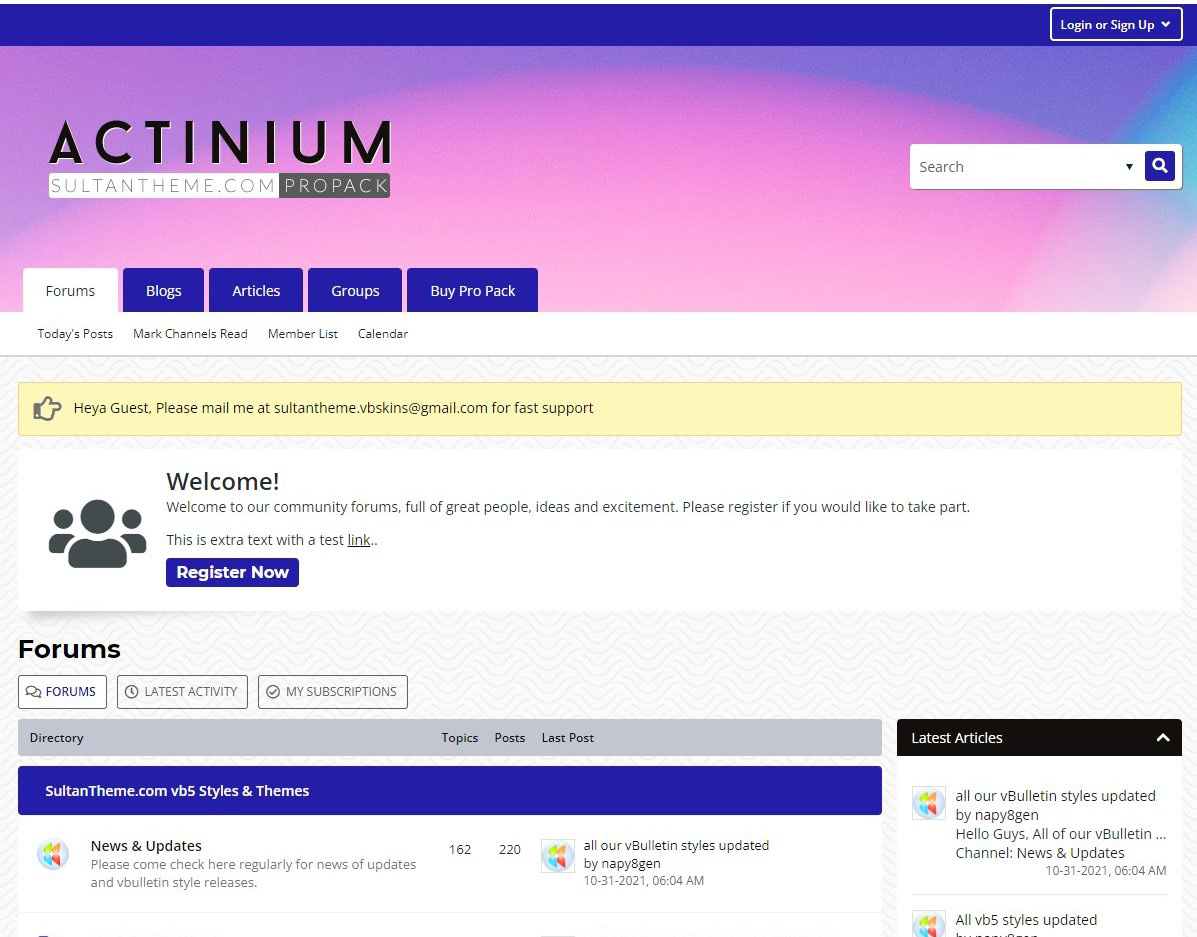Follow the test link in welcome text
Screen dimensions: 1197x937
pyautogui.click(x=359, y=540)
